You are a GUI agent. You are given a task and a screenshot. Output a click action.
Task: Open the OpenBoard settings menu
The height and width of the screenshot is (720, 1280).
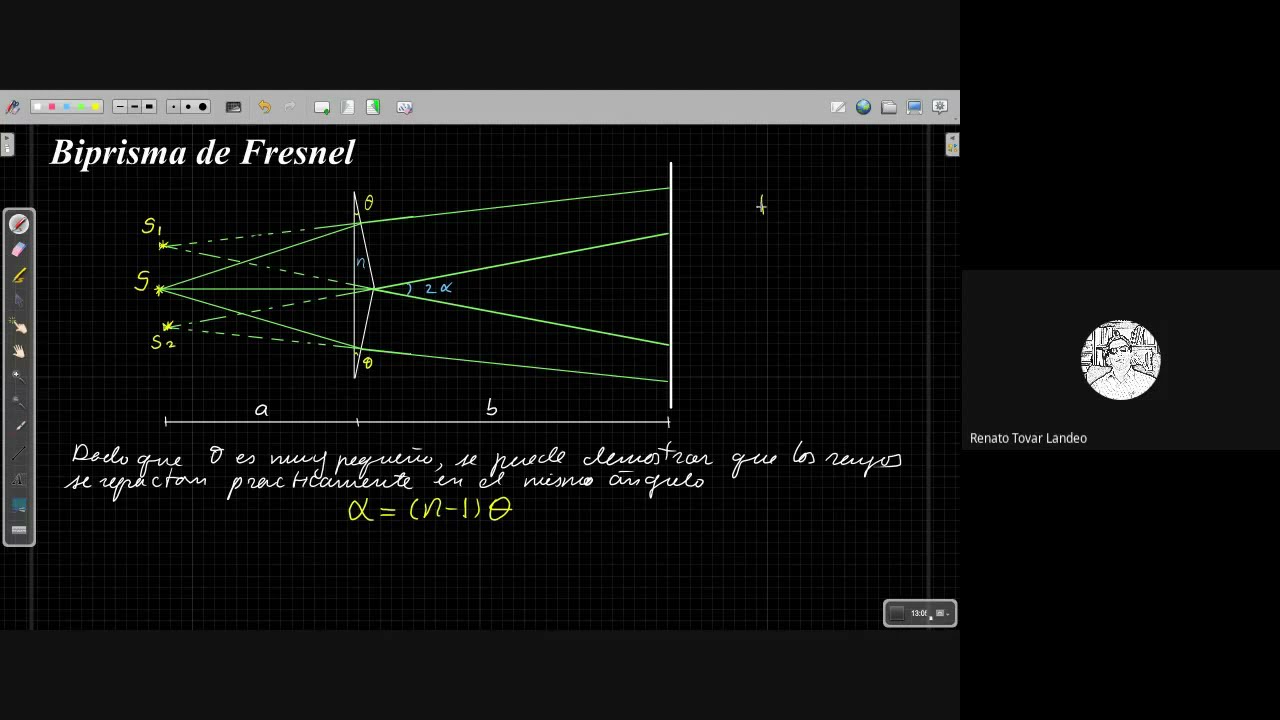tap(940, 107)
